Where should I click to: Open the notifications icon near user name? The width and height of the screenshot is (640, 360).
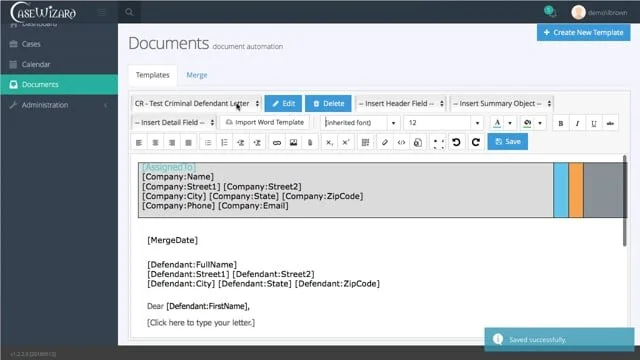(550, 11)
